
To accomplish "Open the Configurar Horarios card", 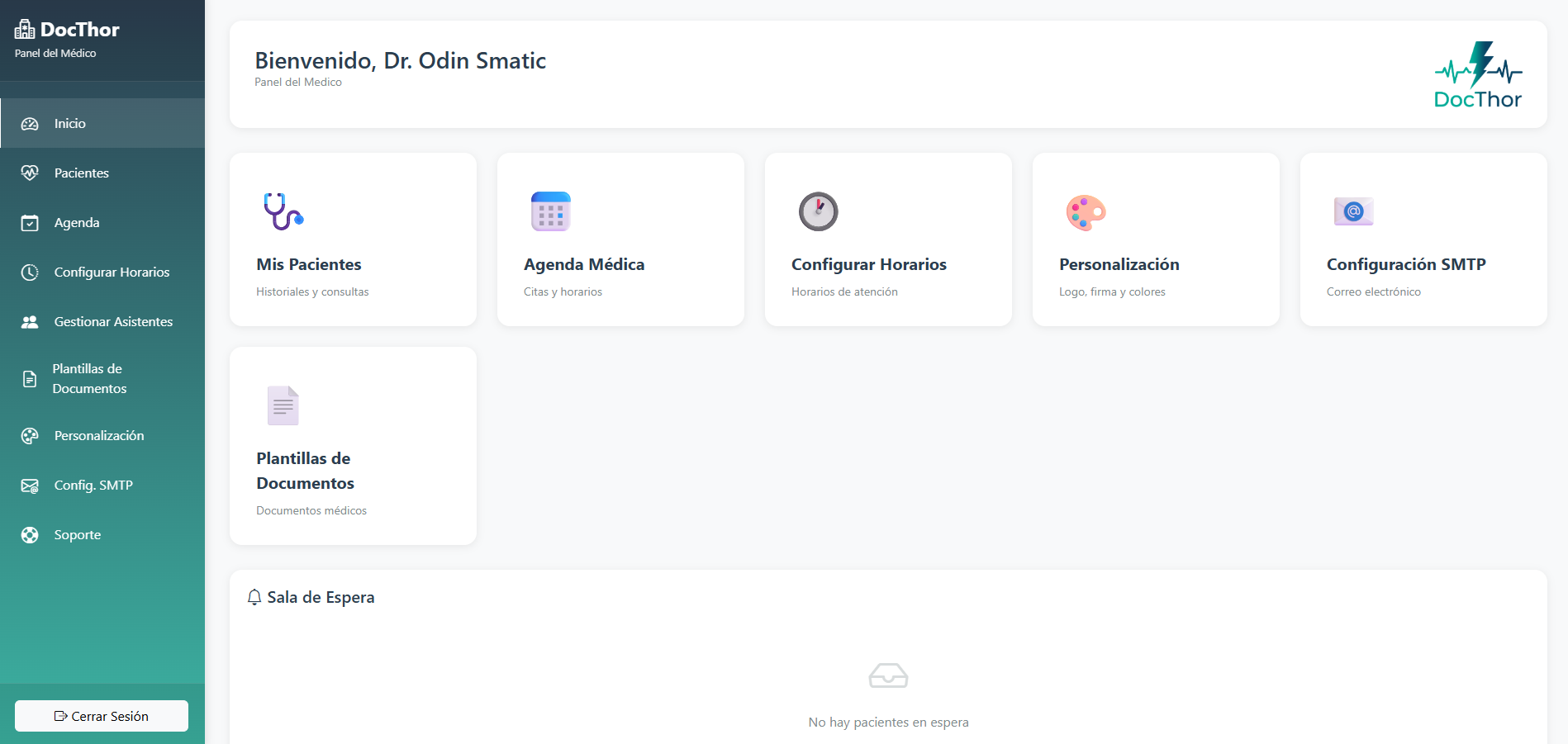I will (888, 239).
